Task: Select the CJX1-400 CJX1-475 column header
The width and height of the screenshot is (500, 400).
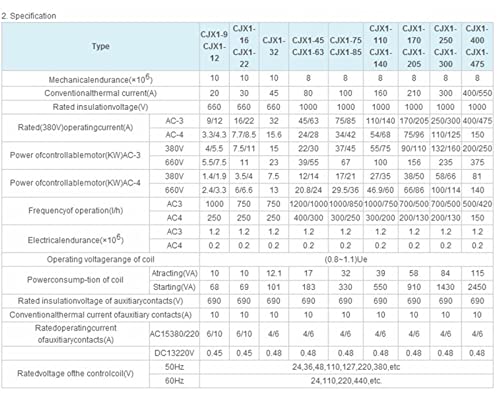Action: [477, 46]
